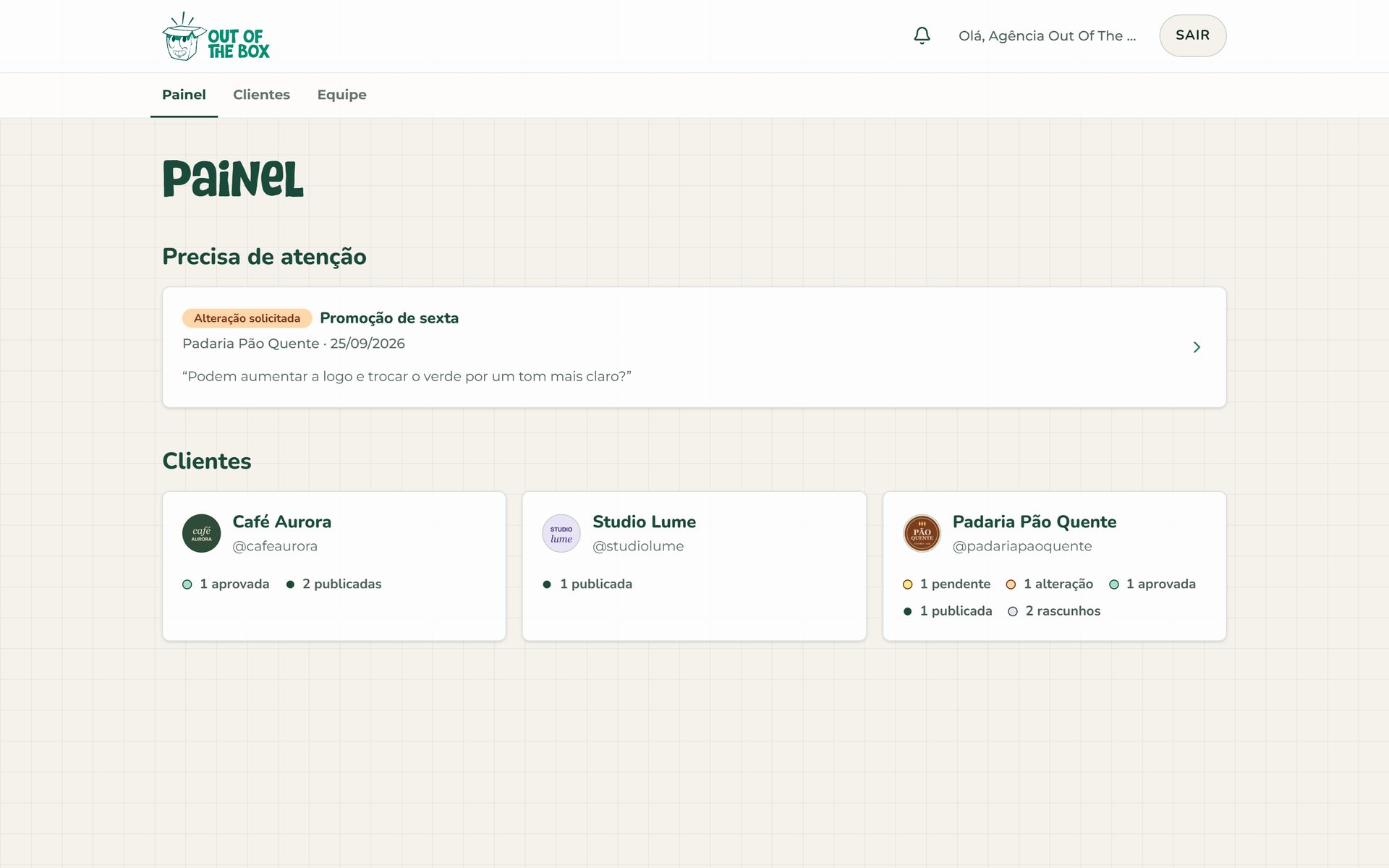
Task: Switch to the Clientes tab
Action: tap(261, 95)
